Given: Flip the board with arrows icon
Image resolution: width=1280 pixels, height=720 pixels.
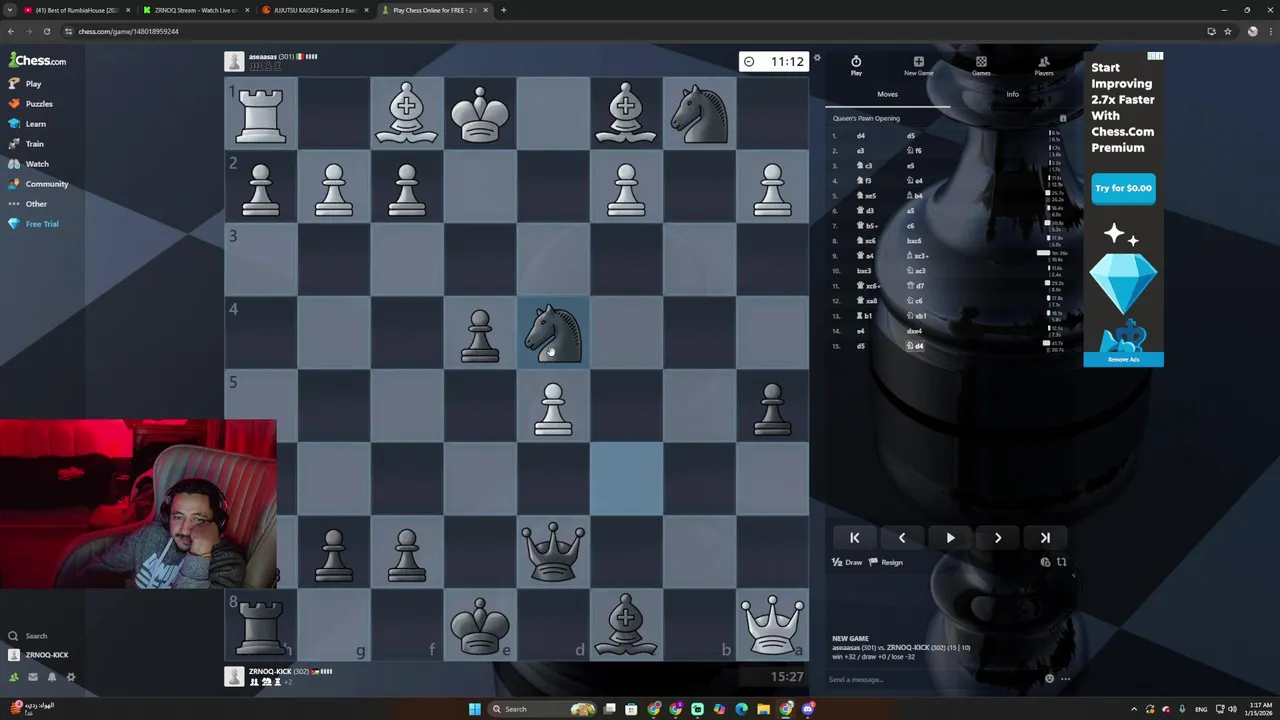Looking at the screenshot, I should tap(1062, 562).
